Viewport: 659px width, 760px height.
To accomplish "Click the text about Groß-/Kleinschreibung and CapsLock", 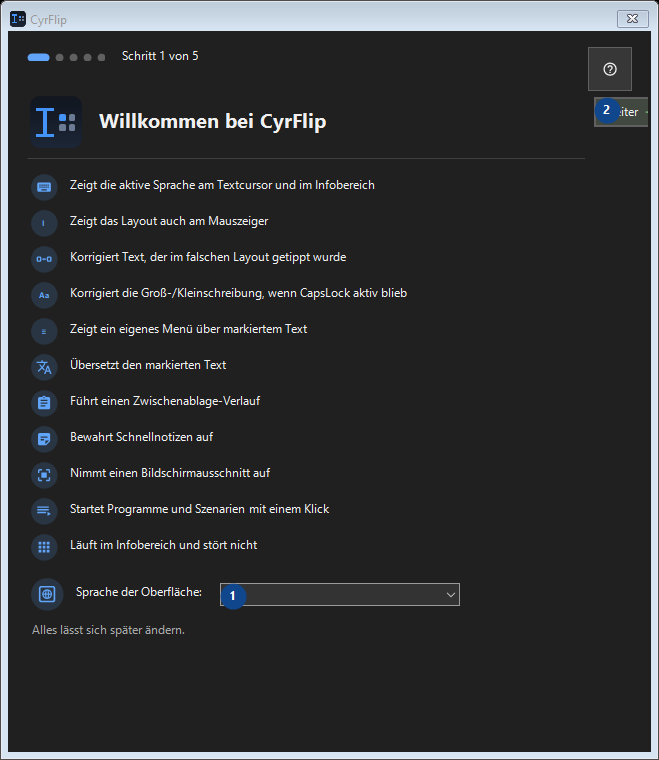I will pyautogui.click(x=238, y=293).
